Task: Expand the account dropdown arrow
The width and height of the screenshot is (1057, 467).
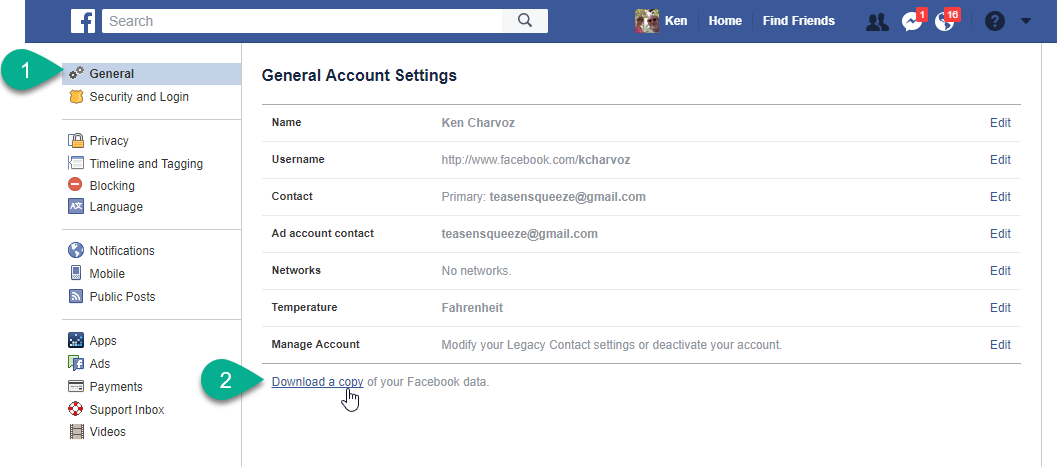Action: pyautogui.click(x=1025, y=21)
